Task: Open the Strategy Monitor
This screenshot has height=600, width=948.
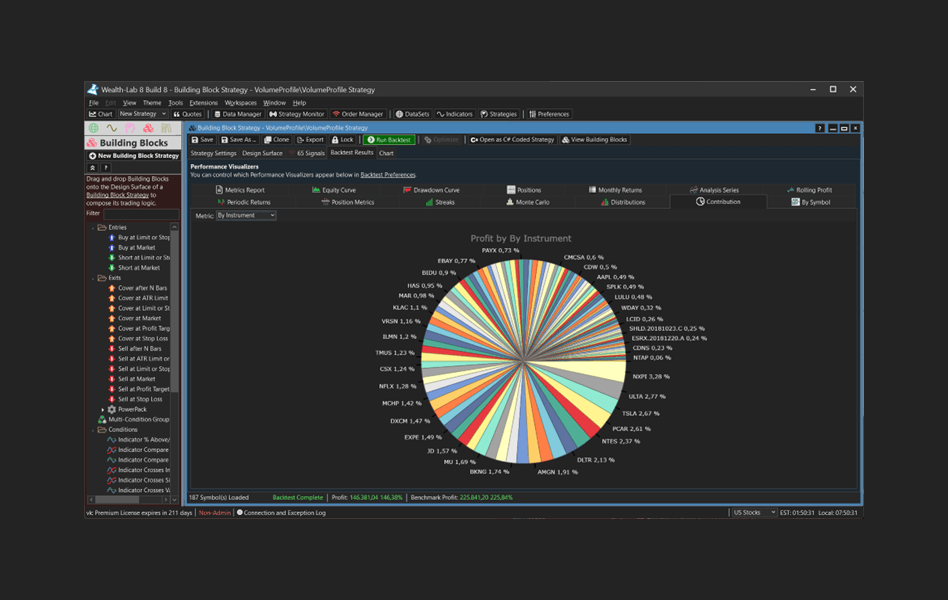Action: [297, 114]
